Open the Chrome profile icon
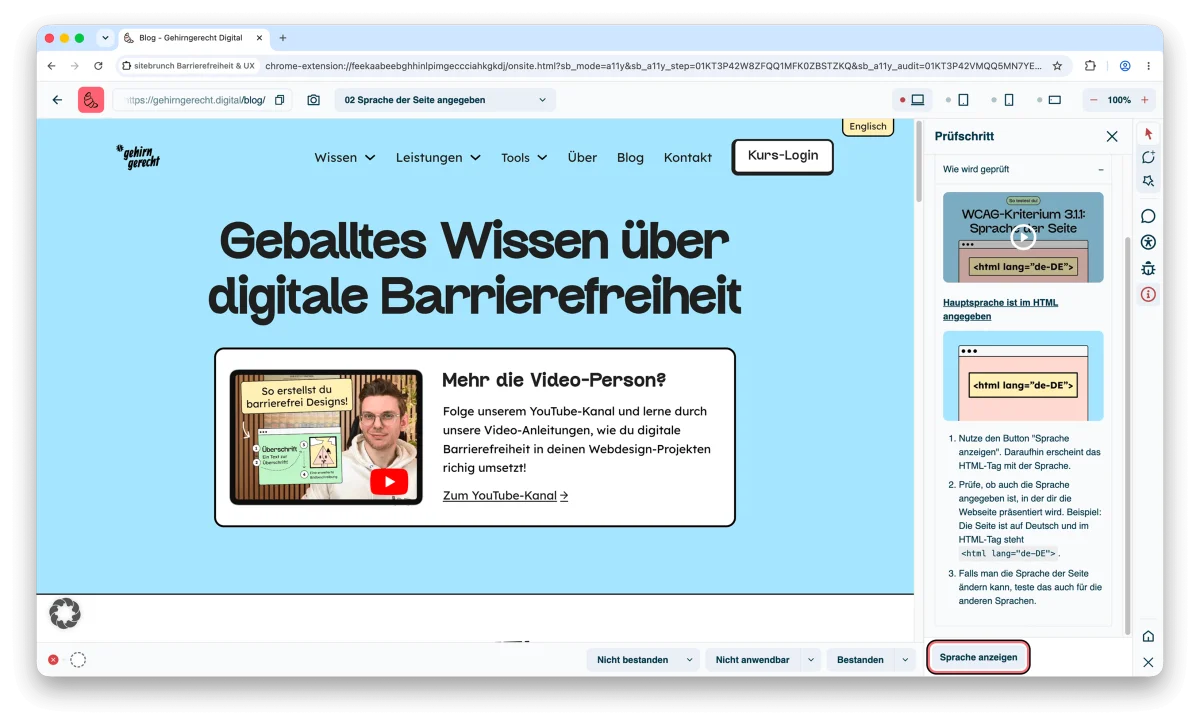This screenshot has width=1200, height=725. (1125, 66)
